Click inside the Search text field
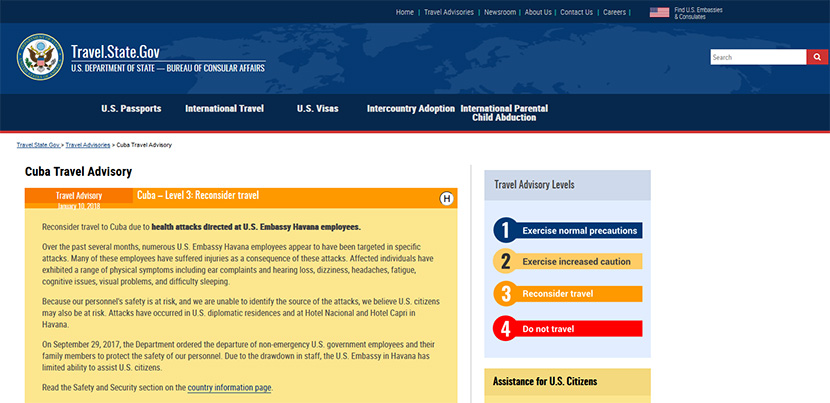This screenshot has width=830, height=403. [x=757, y=57]
